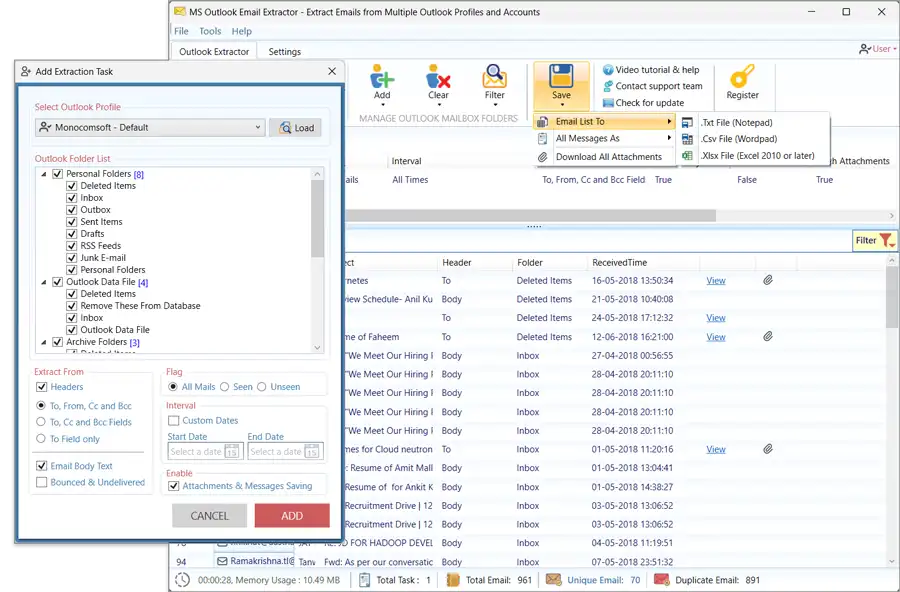900x592 pixels.
Task: Click the Add mailbox folders icon
Action: pos(382,76)
